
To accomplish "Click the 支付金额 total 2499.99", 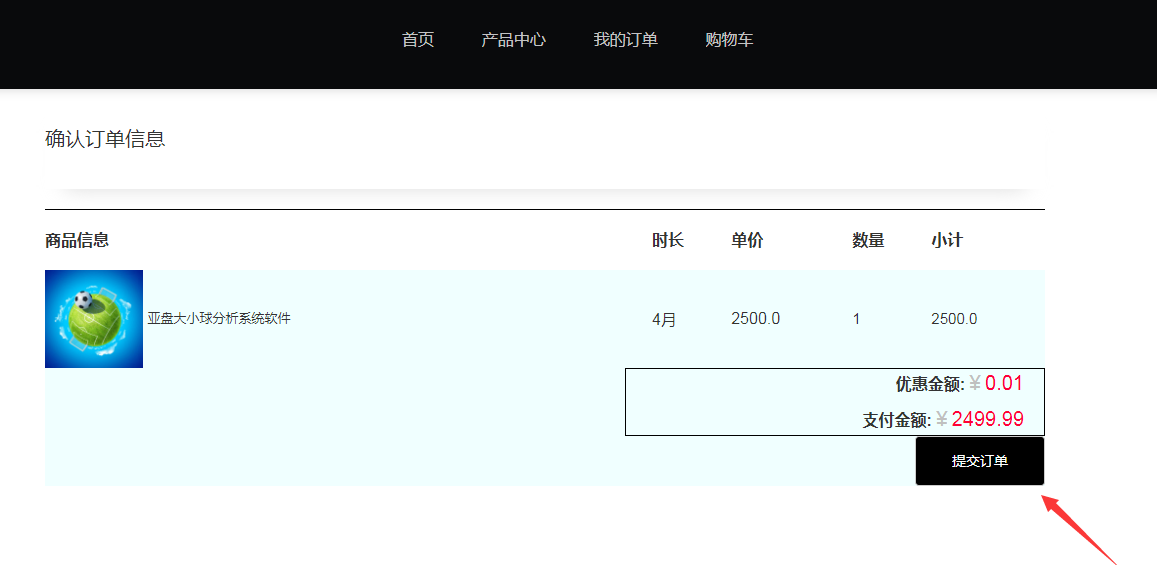I will 987,419.
